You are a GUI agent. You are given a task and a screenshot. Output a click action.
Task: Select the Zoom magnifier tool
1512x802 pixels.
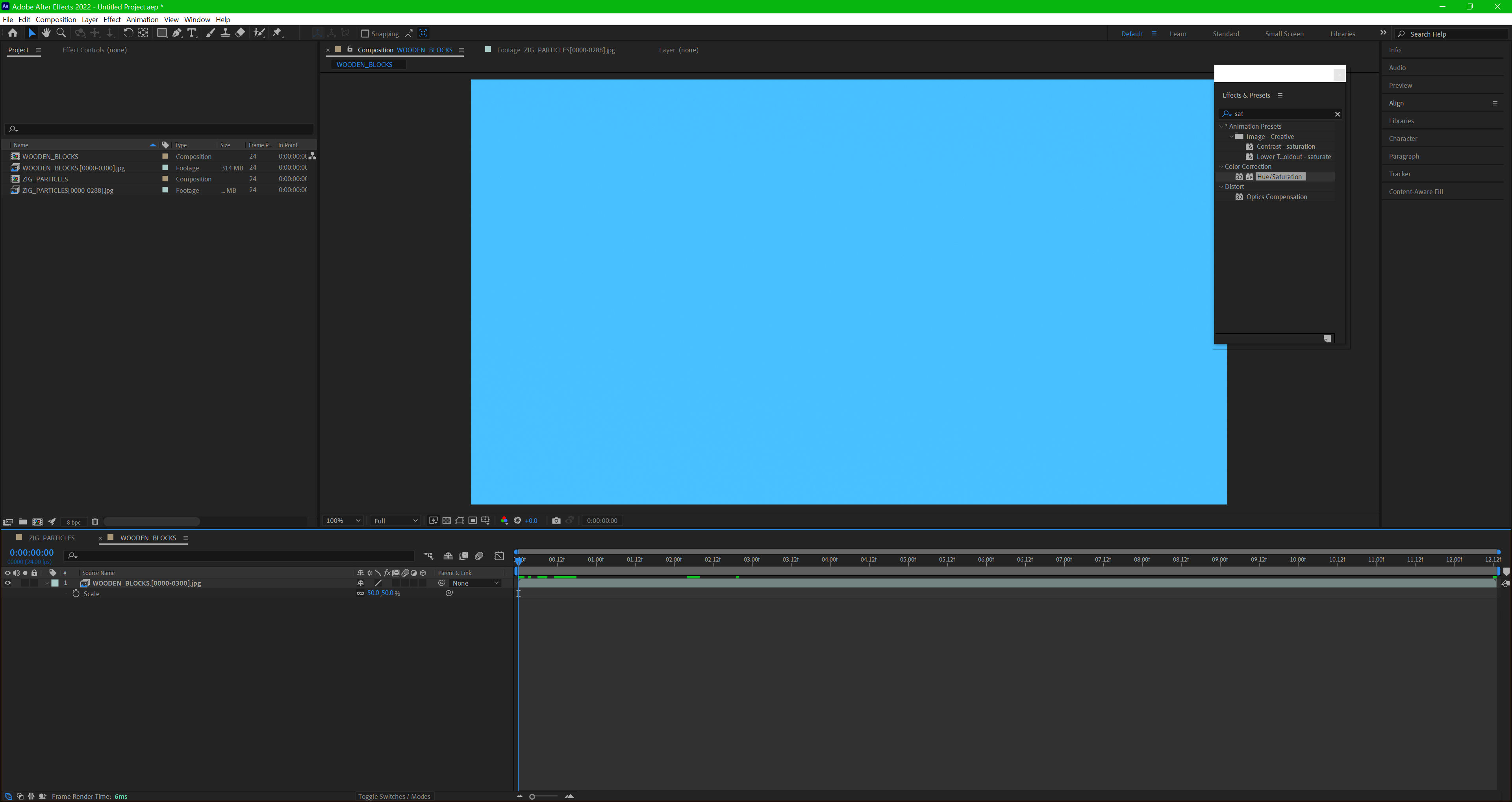61,33
